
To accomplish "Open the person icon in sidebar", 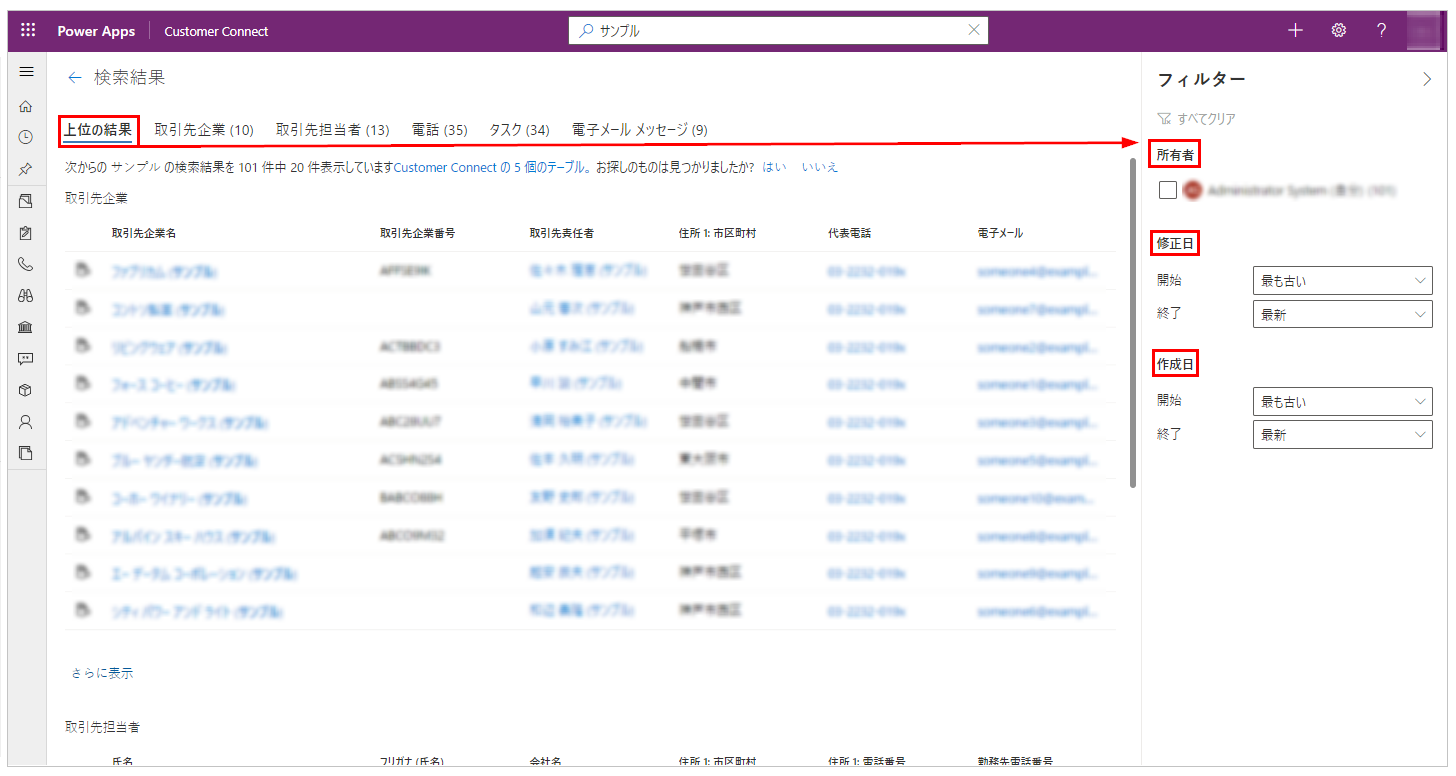I will pos(26,422).
